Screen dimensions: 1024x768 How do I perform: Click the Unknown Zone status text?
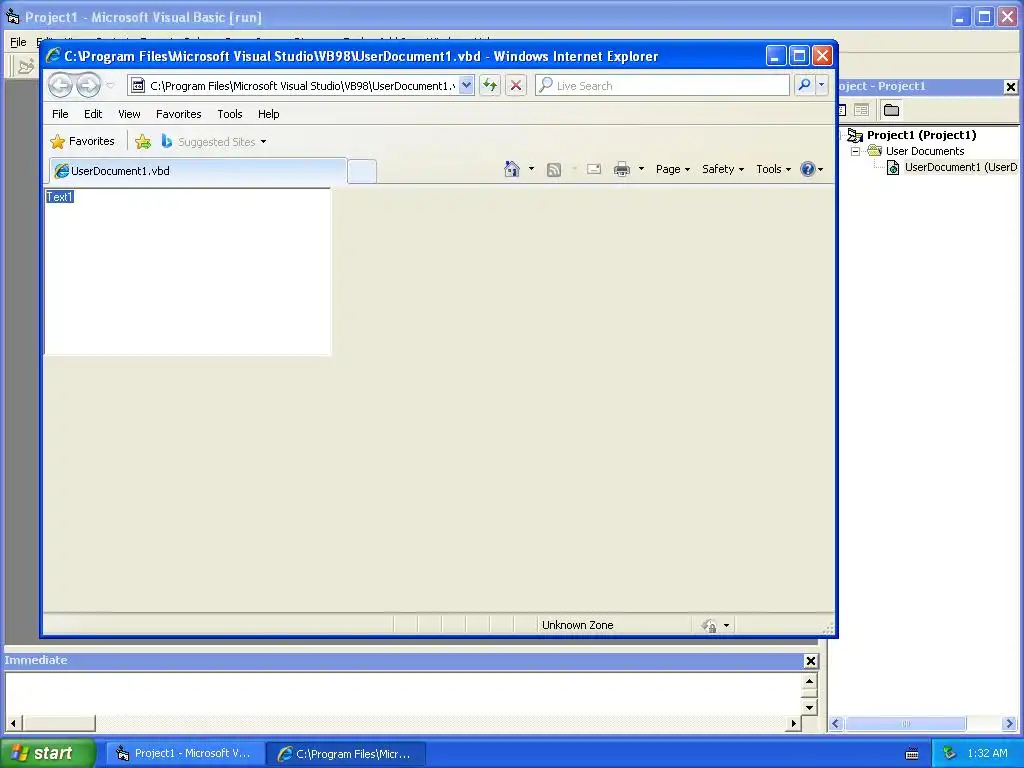577,625
